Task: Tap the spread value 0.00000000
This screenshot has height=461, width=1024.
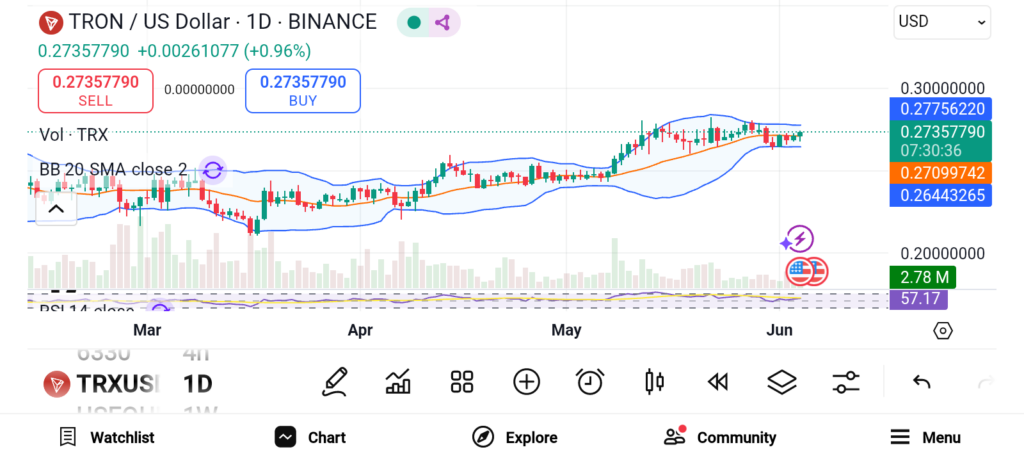Action: [x=199, y=90]
